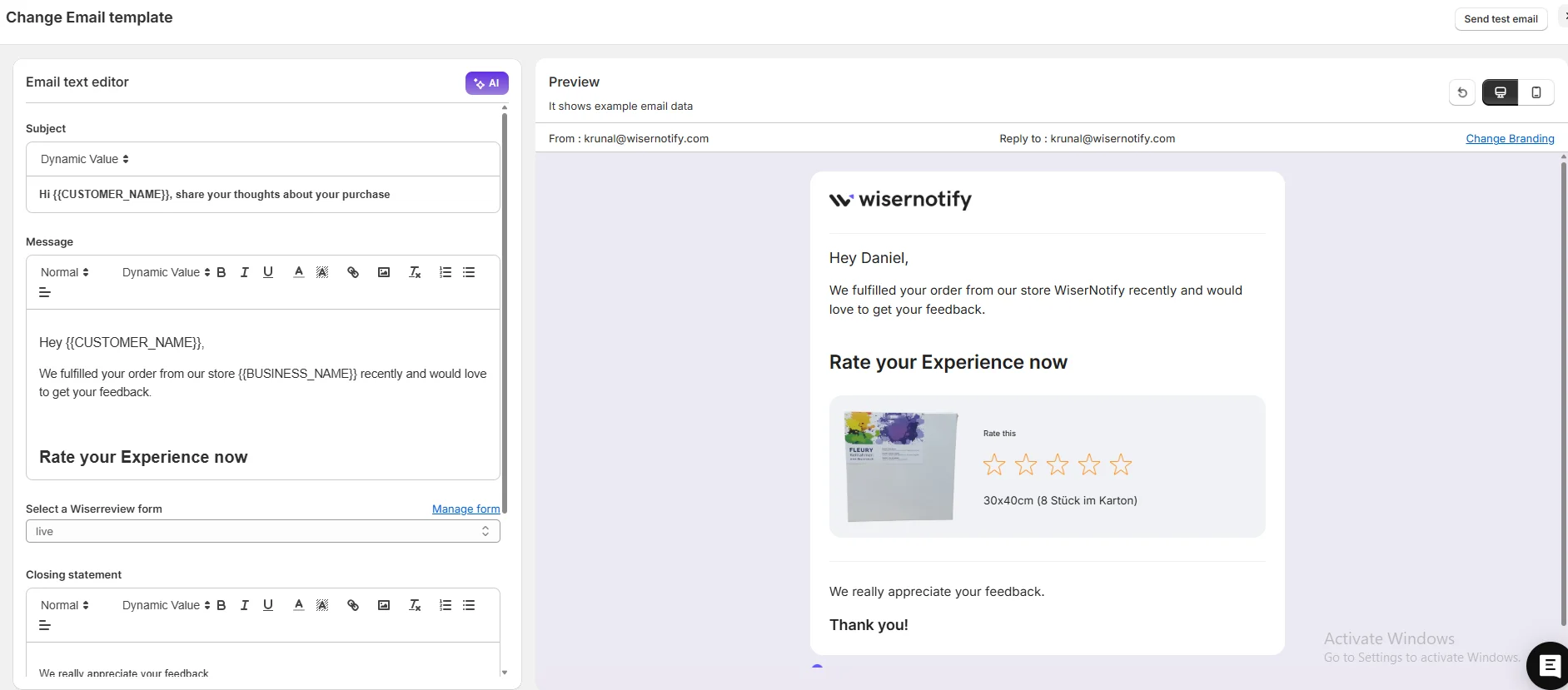Switch preview to desktop view
1568x690 pixels.
coord(1500,92)
